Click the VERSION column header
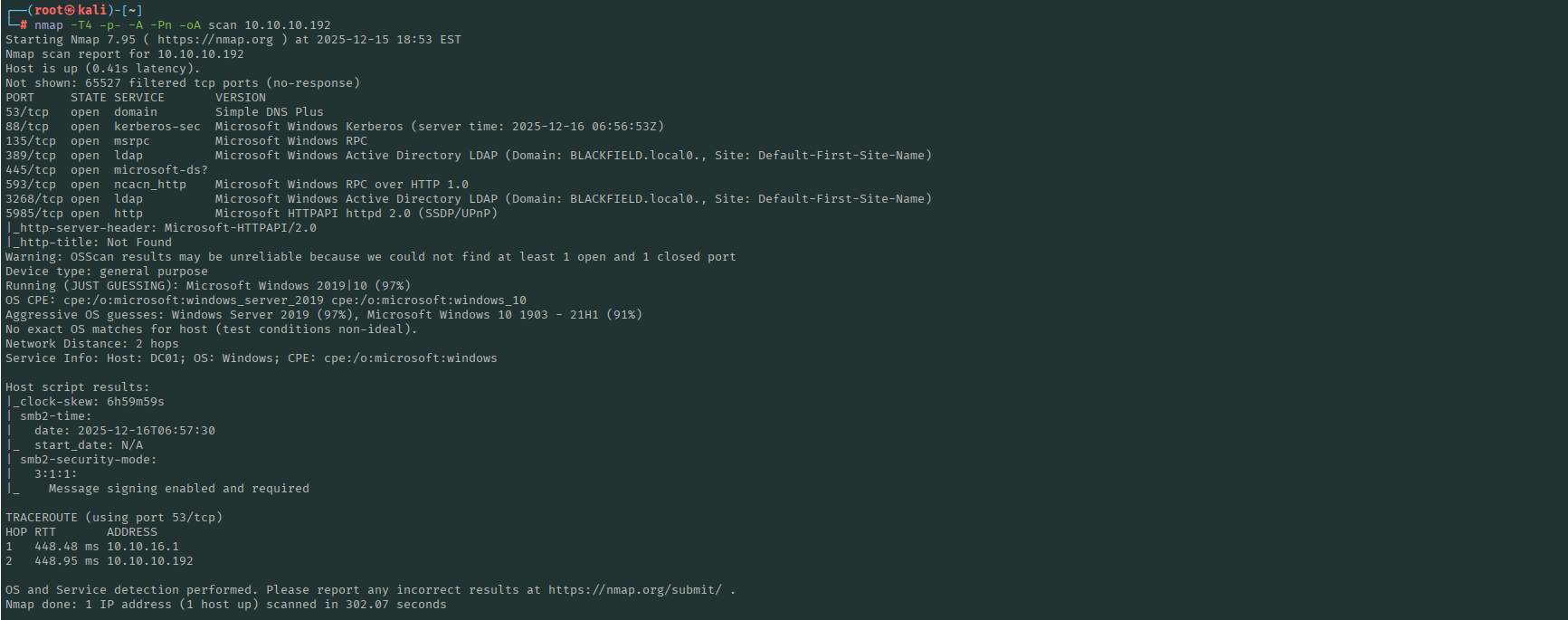 coord(240,98)
